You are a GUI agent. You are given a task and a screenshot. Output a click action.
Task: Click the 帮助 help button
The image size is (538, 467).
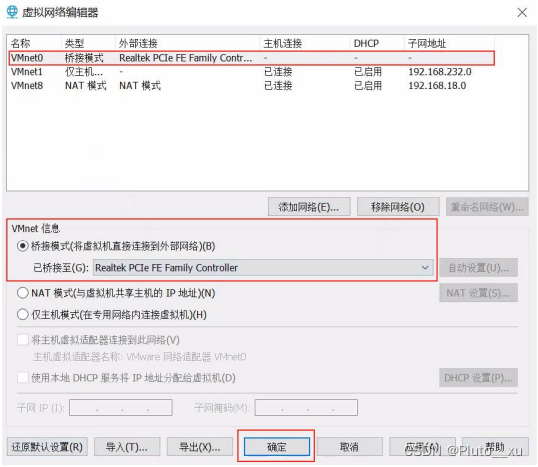click(x=495, y=447)
